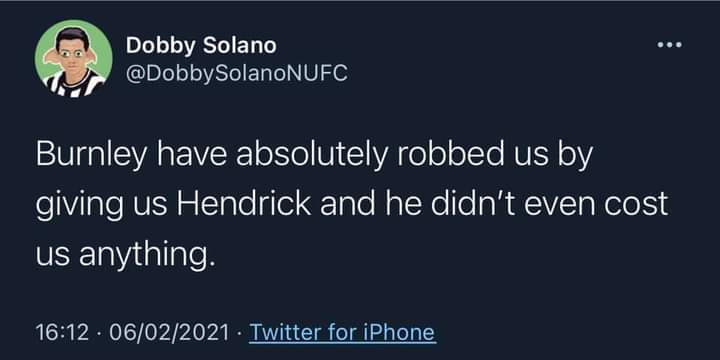Tap the striped shirt in avatar

[x=73, y=85]
